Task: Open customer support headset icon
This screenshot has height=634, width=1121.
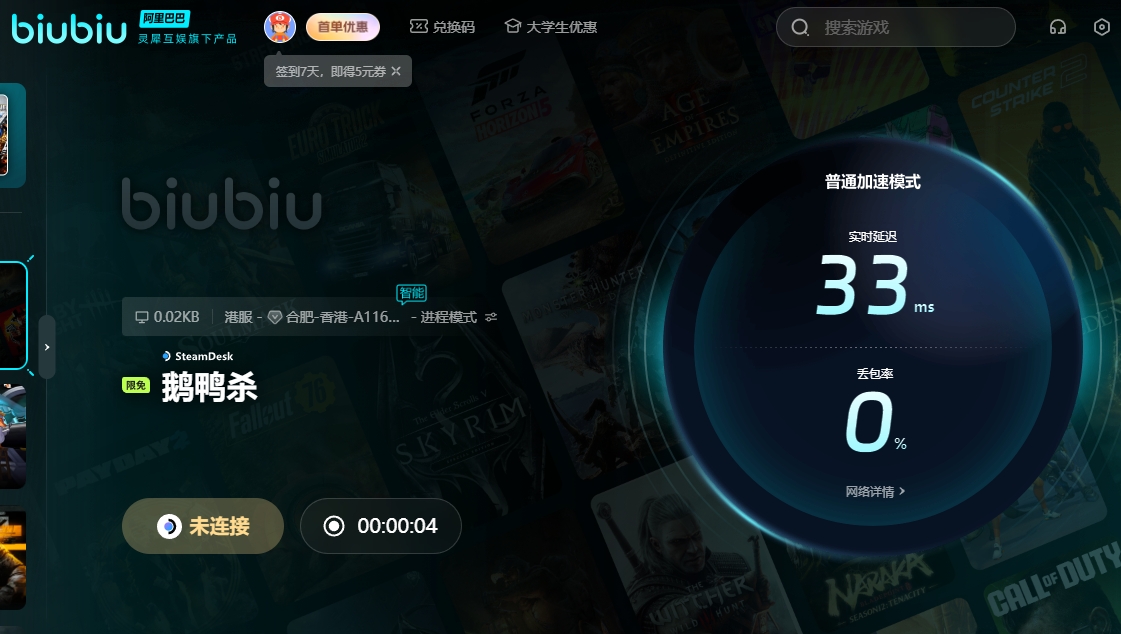Action: pyautogui.click(x=1057, y=27)
